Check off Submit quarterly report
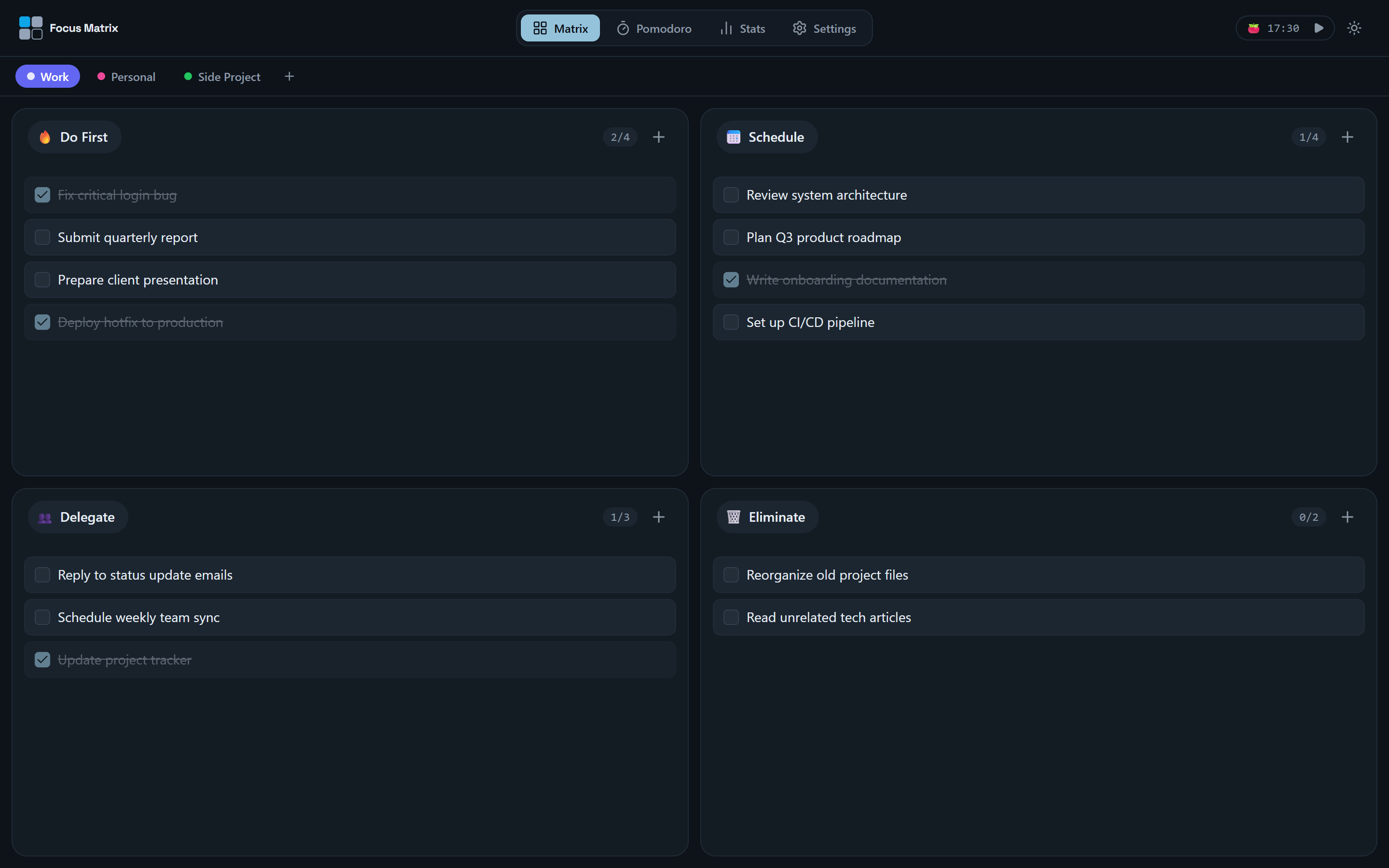Screen dimensions: 1389x868 coord(42,238)
